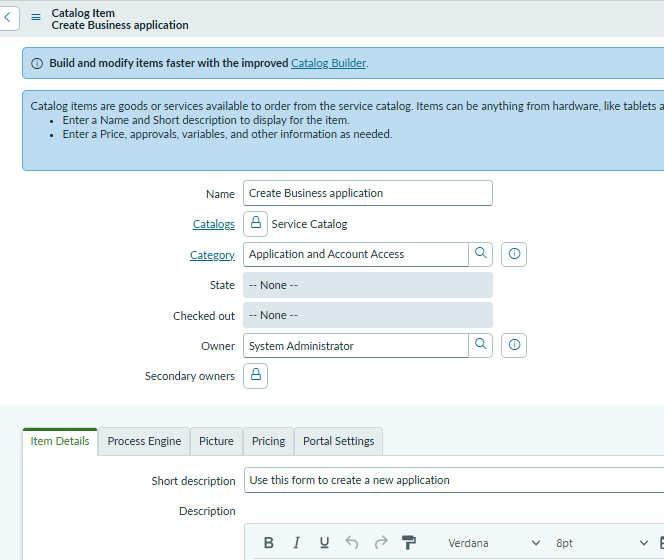Toggle bold formatting in the editor
This screenshot has height=560, width=664.
pos(269,543)
